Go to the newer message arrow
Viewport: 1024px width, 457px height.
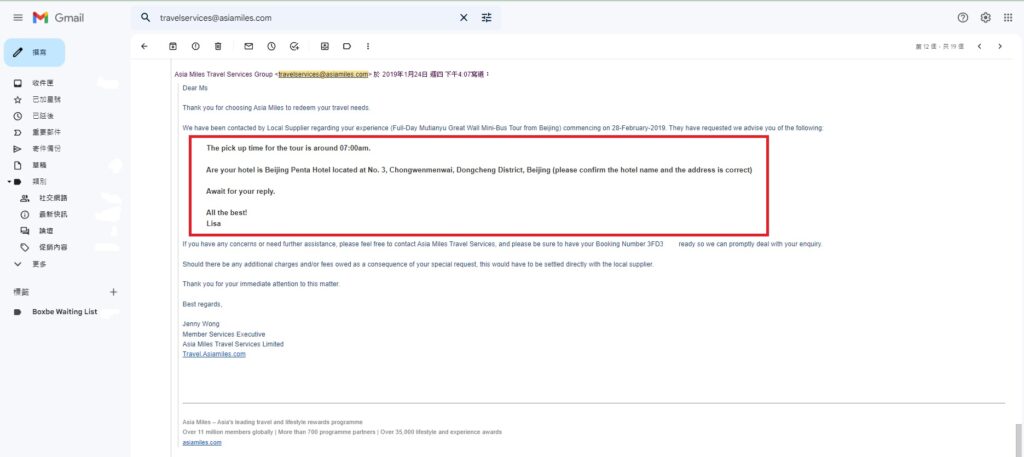pos(980,46)
